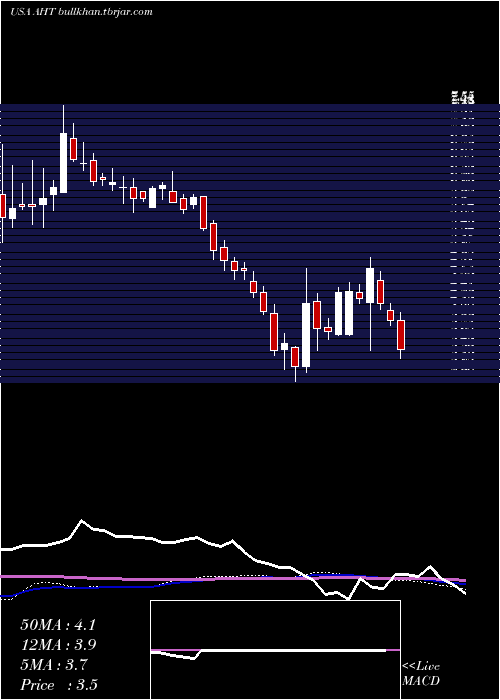Select the '12MA : 3.9' value
500x700 pixels.
(58, 645)
